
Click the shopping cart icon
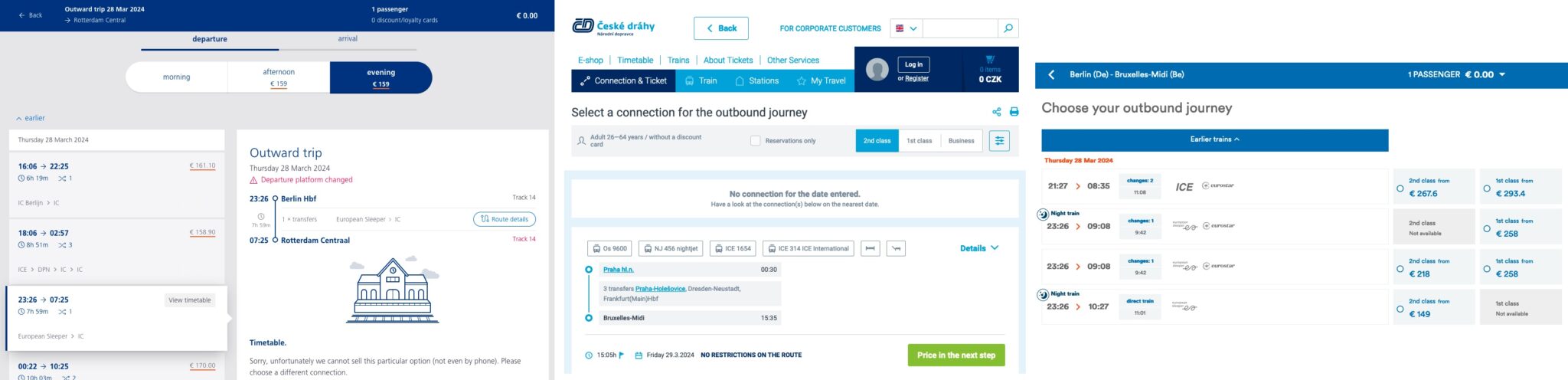tap(990, 59)
